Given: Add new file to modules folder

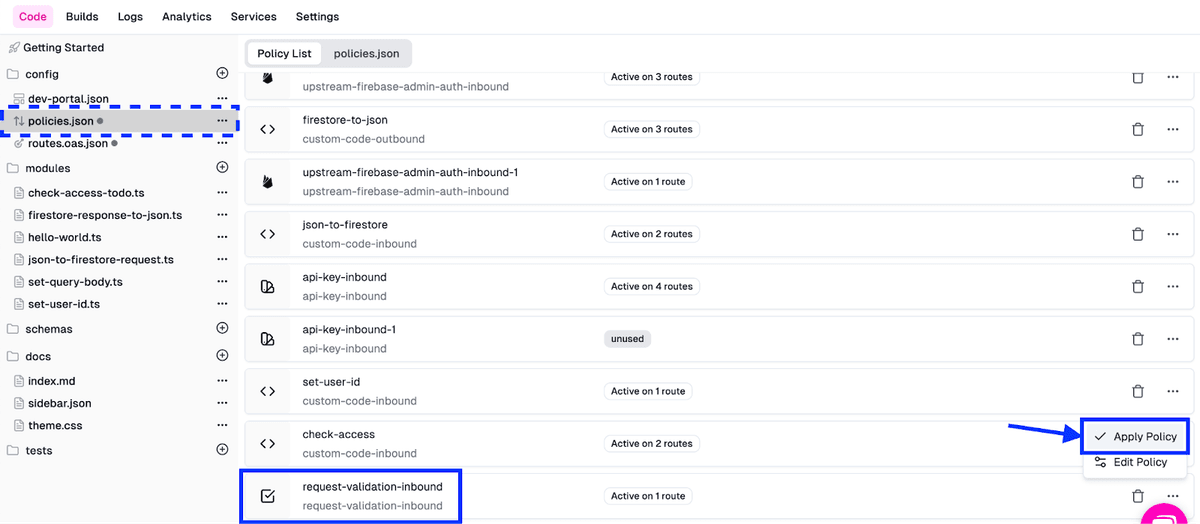Looking at the screenshot, I should [x=222, y=168].
